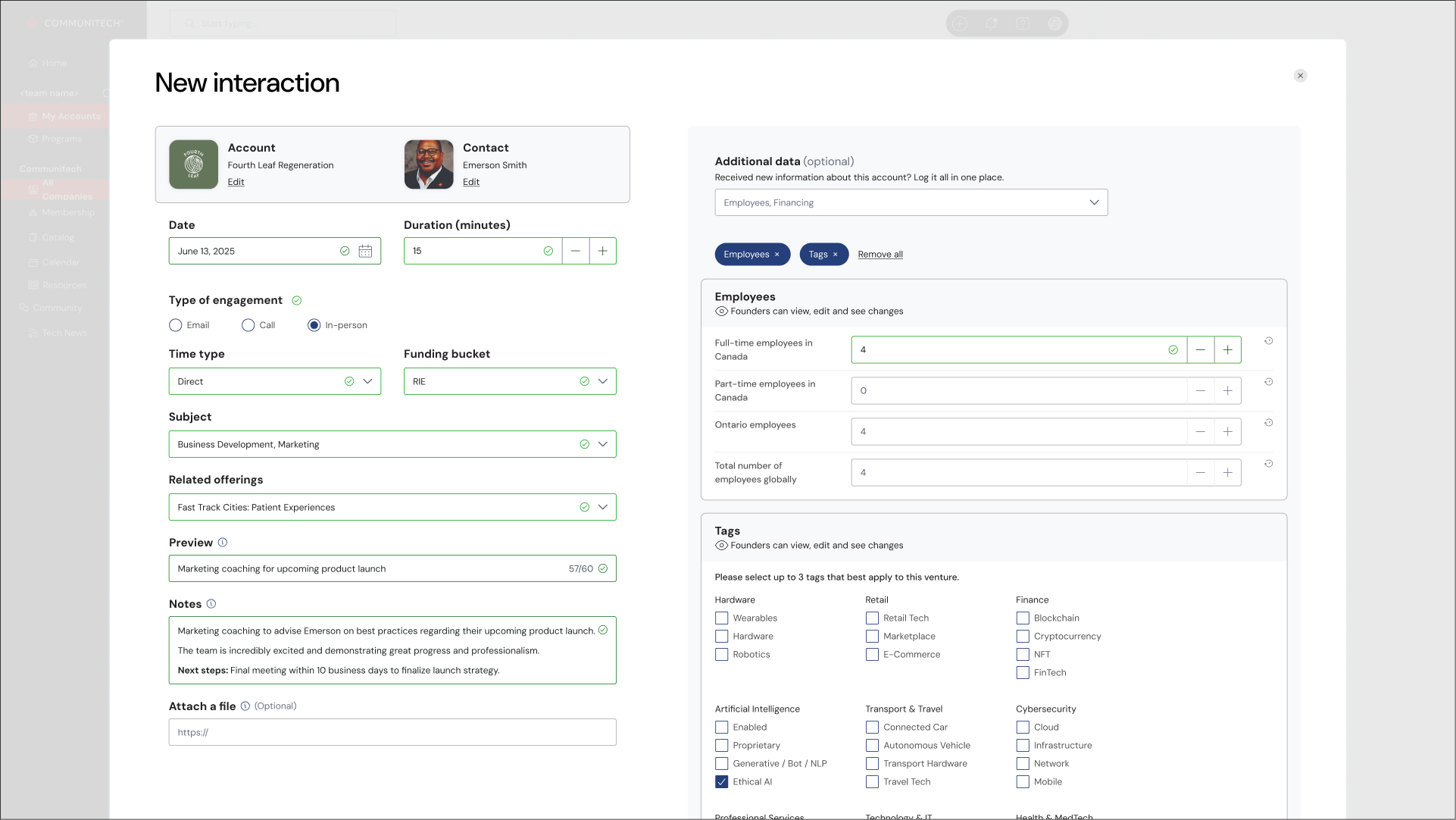Open the Funding bucket dropdown
The height and width of the screenshot is (820, 1456).
click(x=602, y=381)
